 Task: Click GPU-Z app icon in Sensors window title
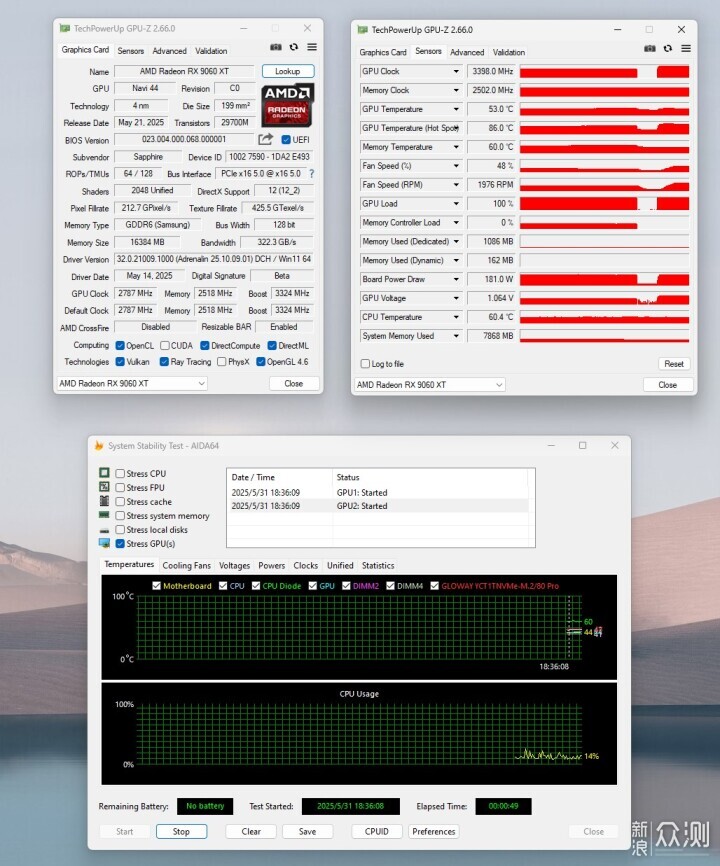coord(362,29)
